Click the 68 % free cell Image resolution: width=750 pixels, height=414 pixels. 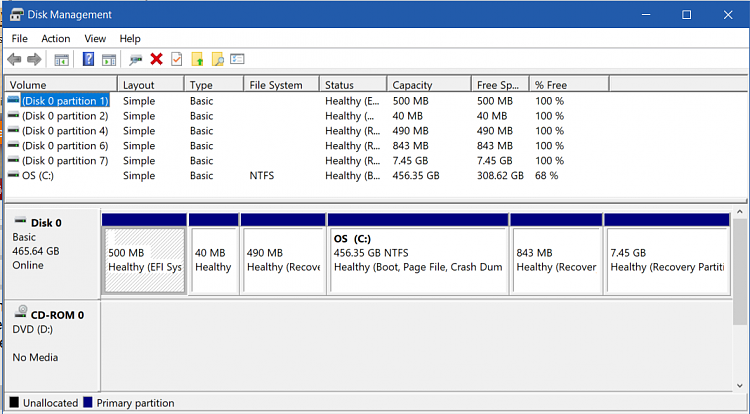point(547,175)
